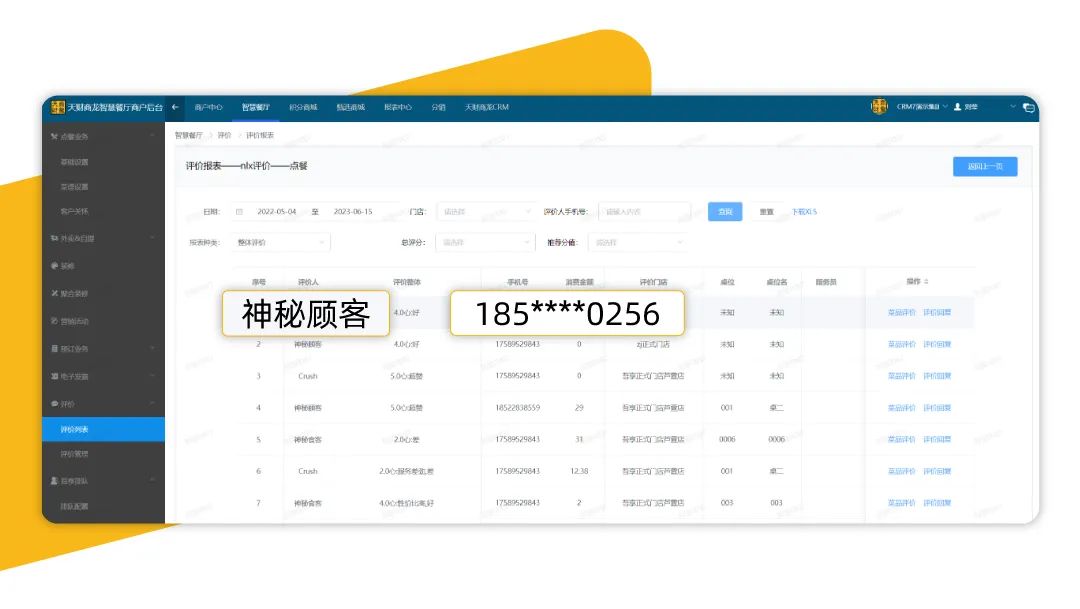
Task: Click the 电子发票 sidebar icon
Action: coord(54,376)
